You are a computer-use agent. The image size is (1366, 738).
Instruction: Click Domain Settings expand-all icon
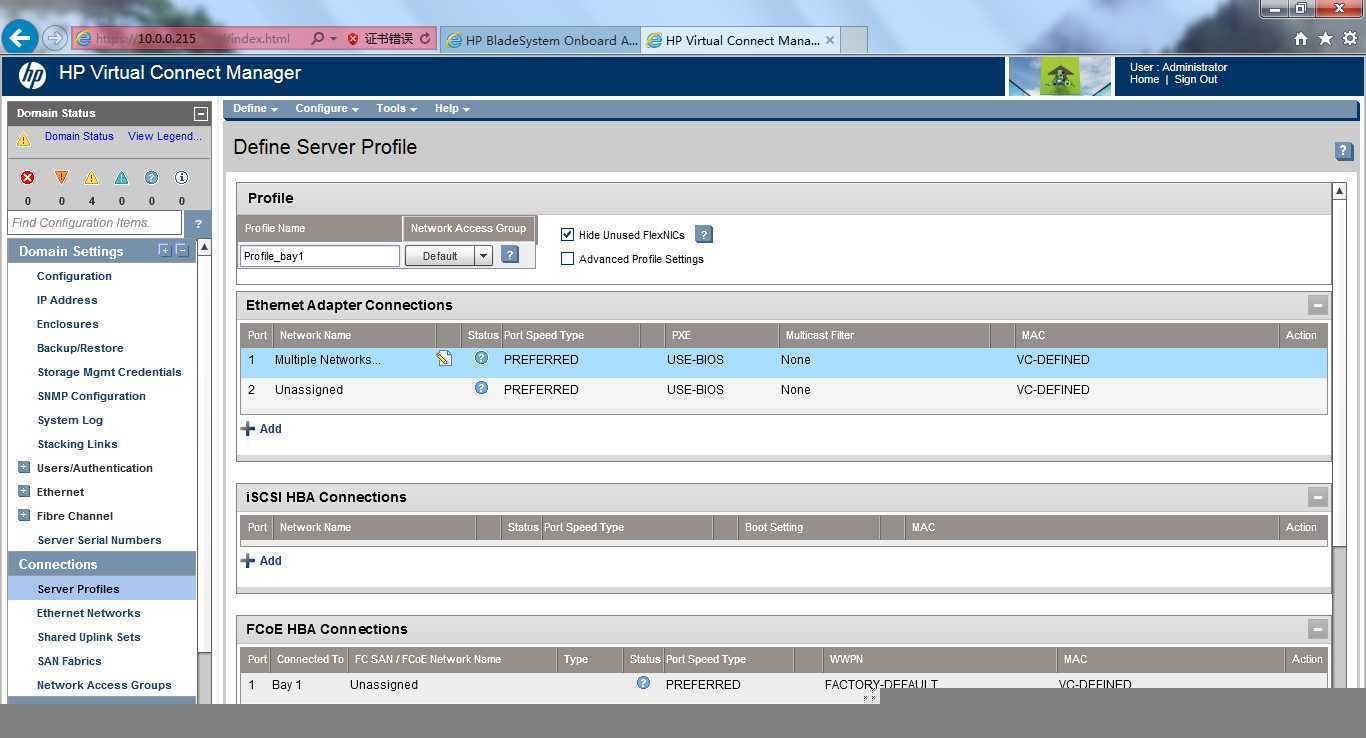point(164,250)
